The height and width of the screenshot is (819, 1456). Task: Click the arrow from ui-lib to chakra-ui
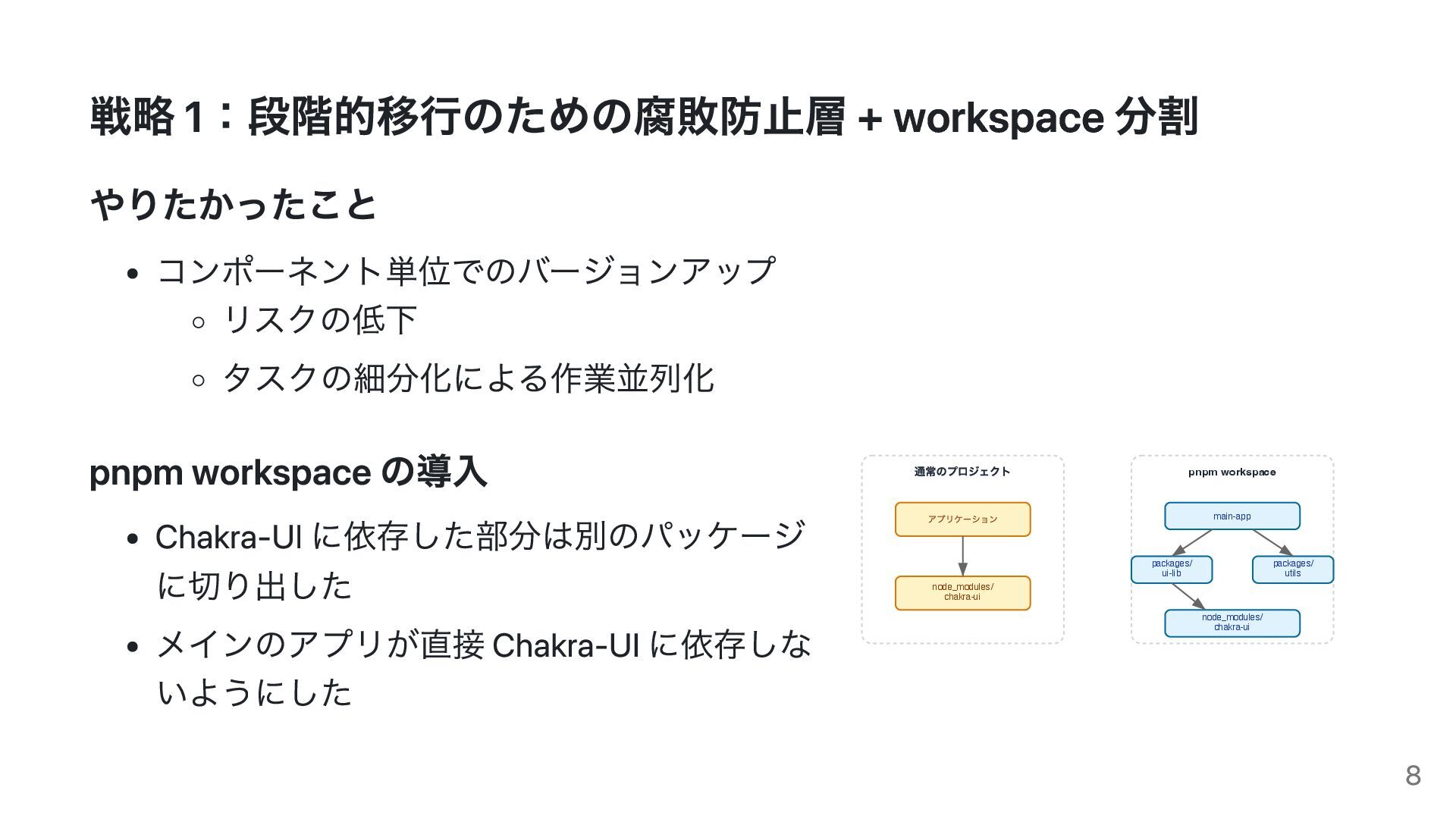coord(1188,596)
